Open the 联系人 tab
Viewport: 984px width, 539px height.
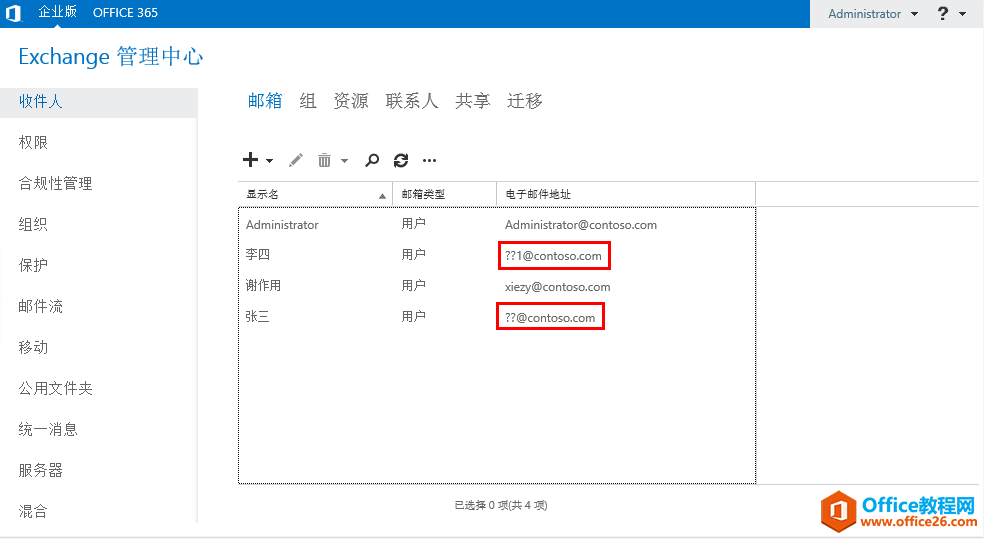pyautogui.click(x=412, y=101)
